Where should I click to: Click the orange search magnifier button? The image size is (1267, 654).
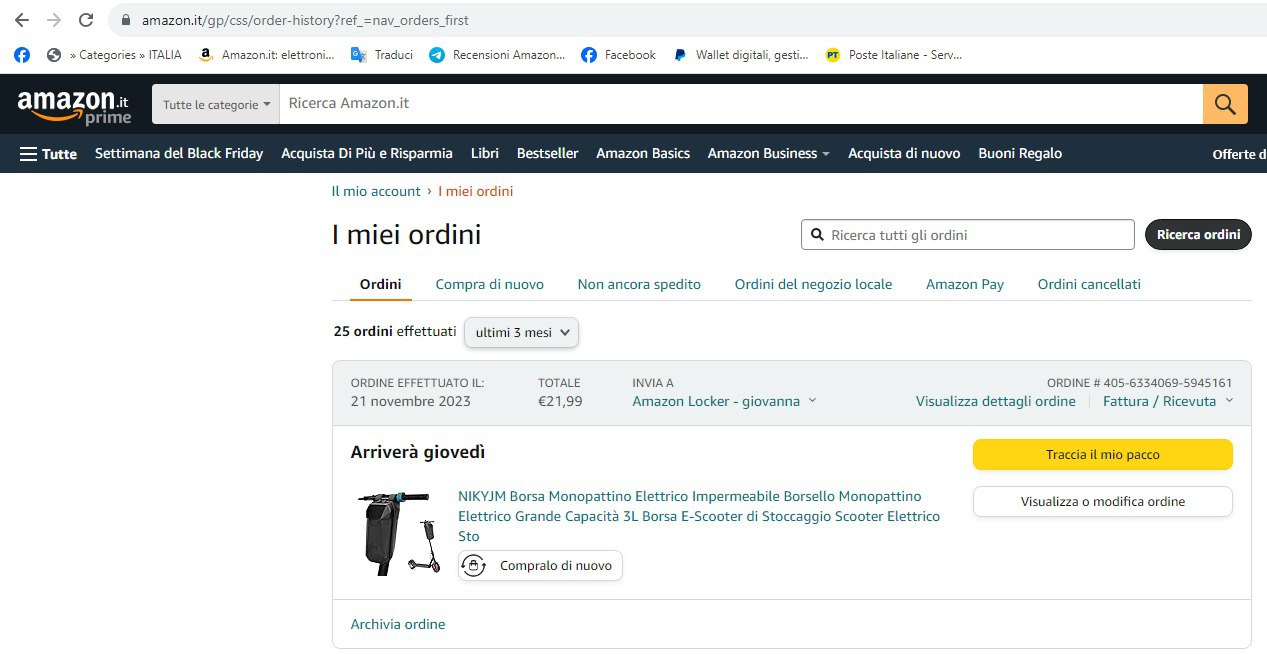(1225, 104)
